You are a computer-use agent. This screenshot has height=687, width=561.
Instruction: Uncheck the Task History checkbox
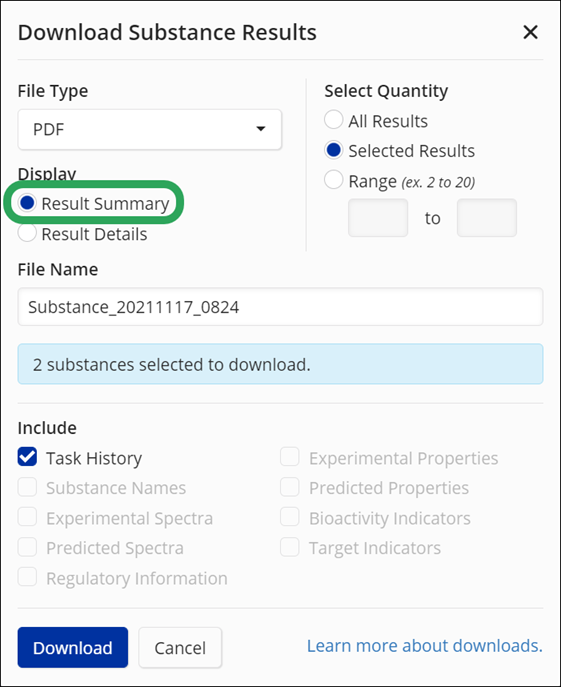(x=27, y=457)
